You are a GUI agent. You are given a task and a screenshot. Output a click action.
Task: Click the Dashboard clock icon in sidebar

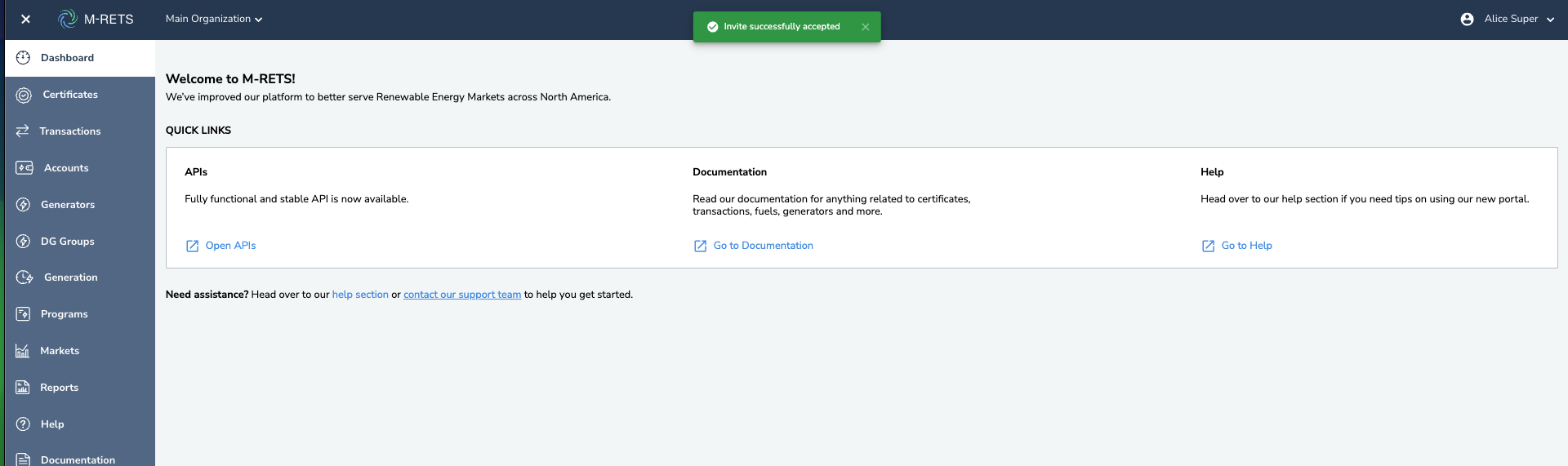(23, 58)
